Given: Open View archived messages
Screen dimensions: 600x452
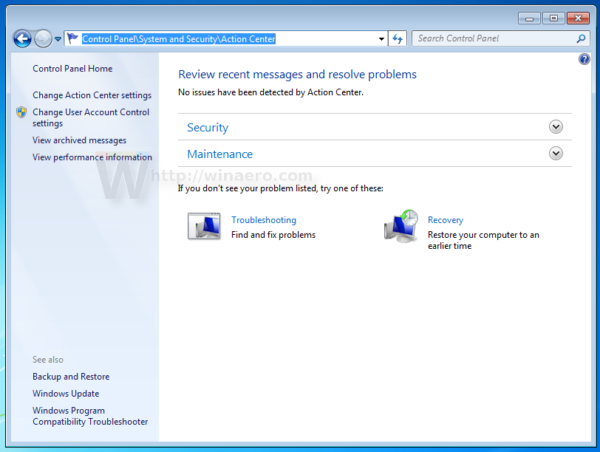Looking at the screenshot, I should pyautogui.click(x=79, y=140).
